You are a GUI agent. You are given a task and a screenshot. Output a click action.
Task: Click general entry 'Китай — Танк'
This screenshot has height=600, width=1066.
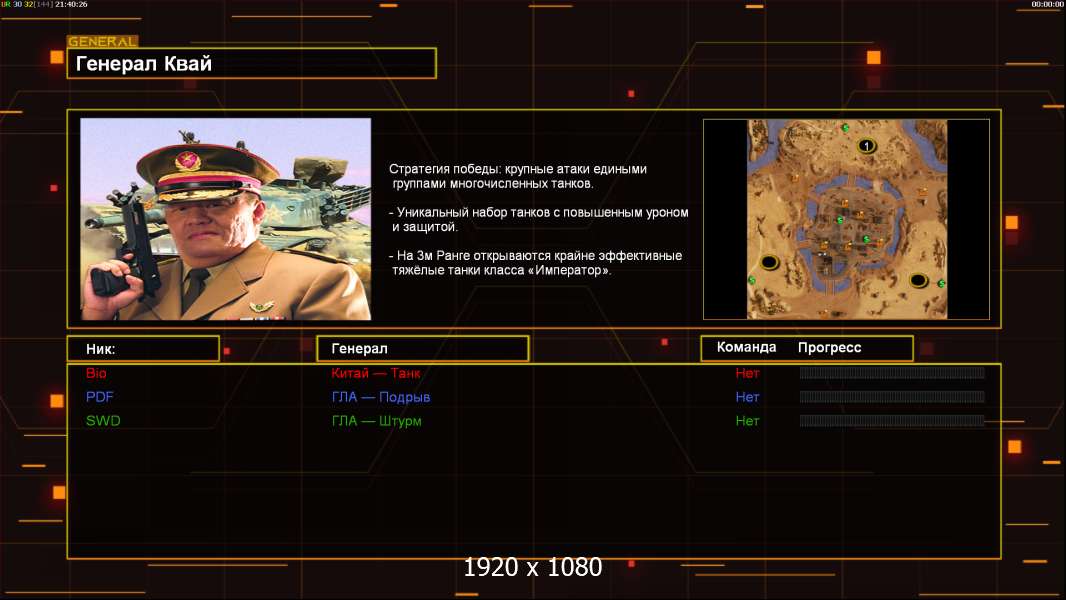(x=376, y=373)
